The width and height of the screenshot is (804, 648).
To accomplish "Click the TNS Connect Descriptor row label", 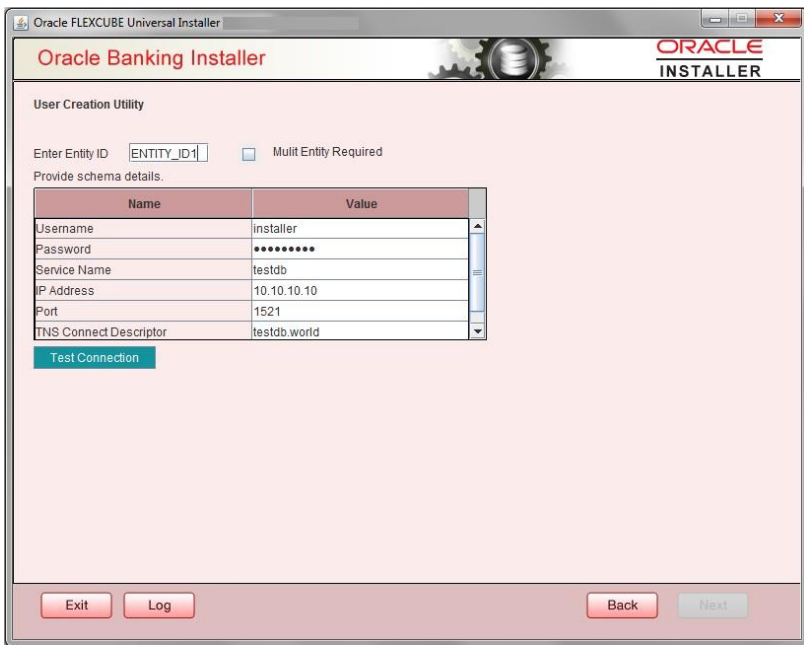I will point(143,331).
